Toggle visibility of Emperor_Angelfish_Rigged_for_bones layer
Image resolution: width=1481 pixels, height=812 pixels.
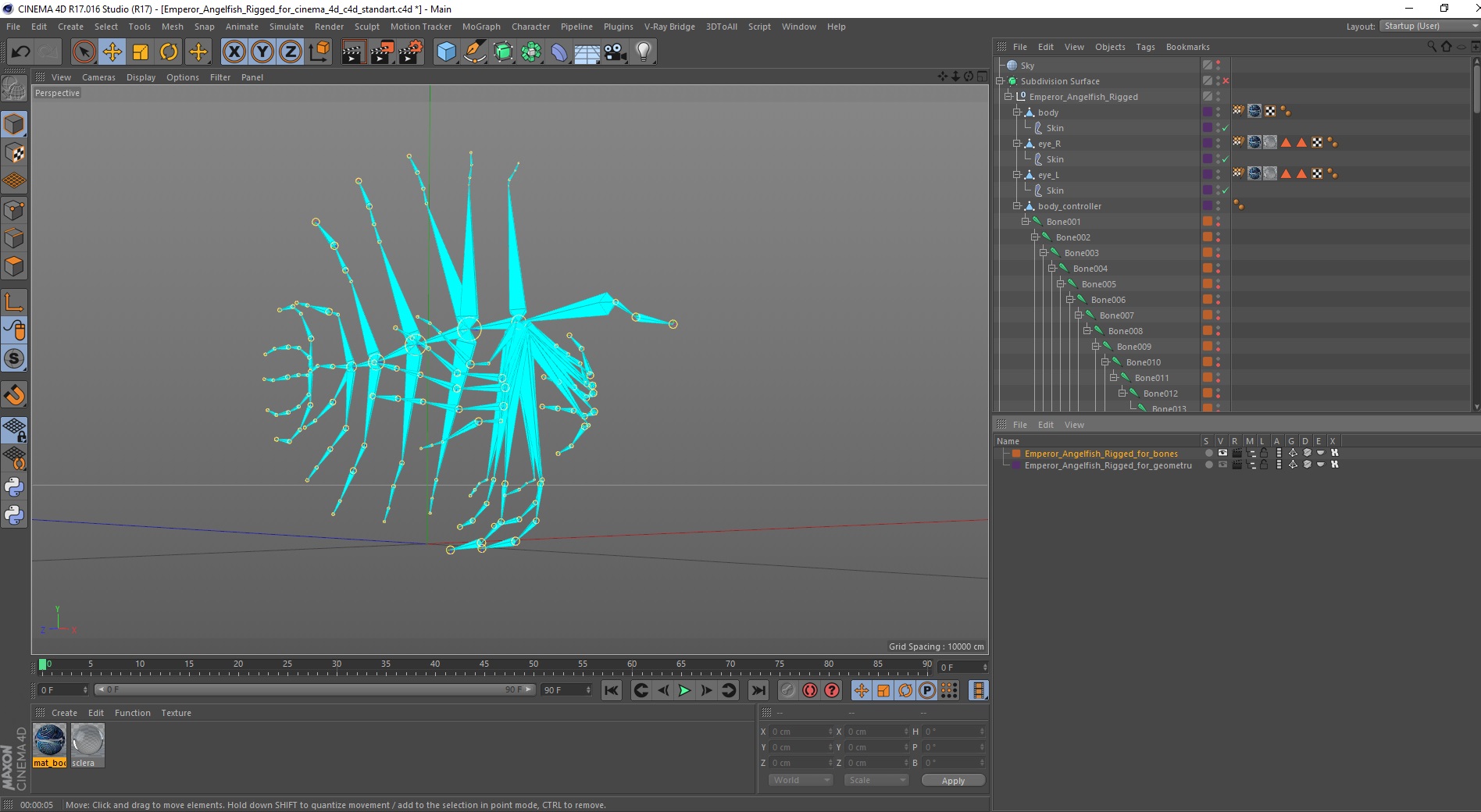click(x=1222, y=453)
